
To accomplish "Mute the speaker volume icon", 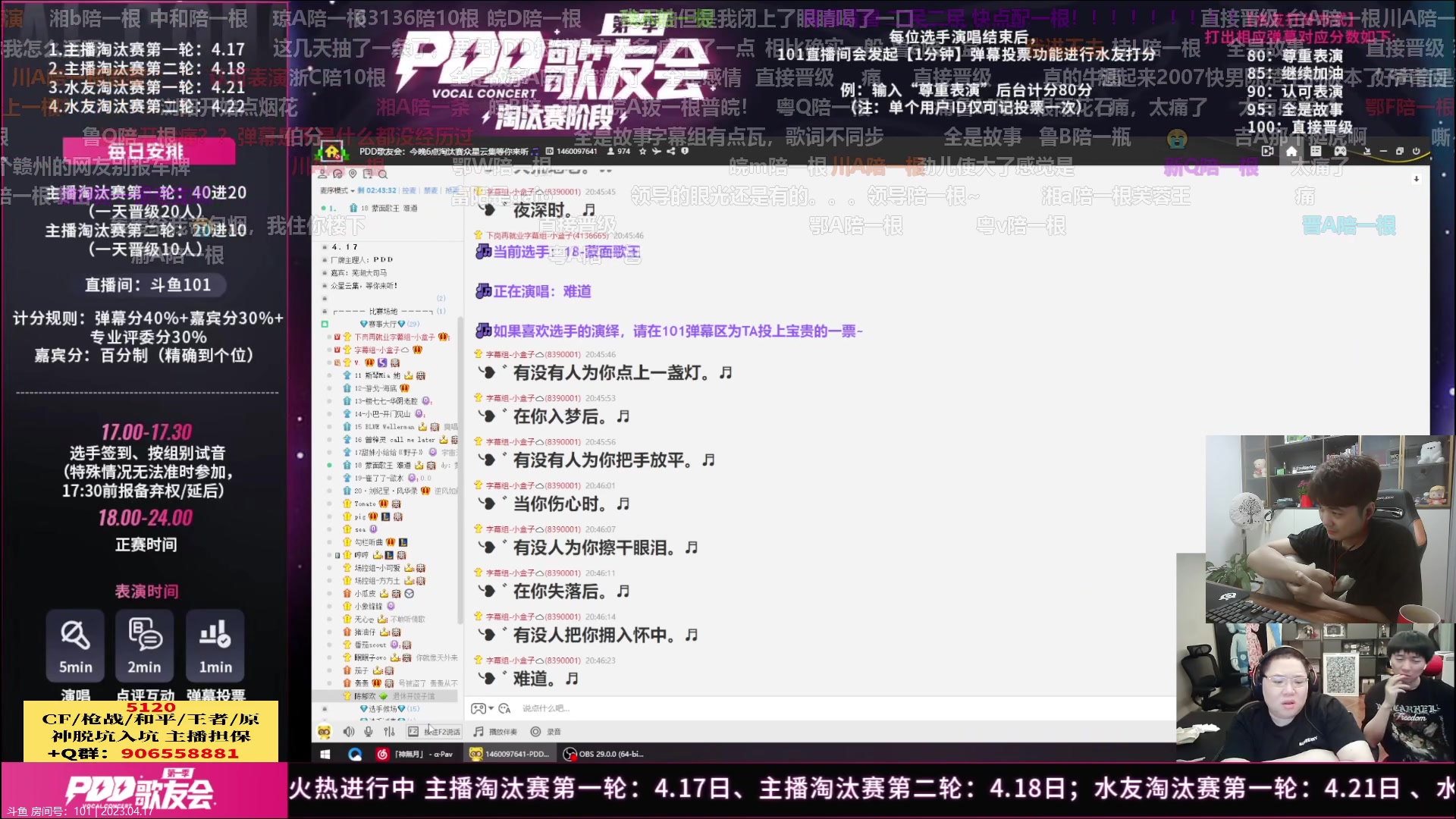I will (348, 732).
